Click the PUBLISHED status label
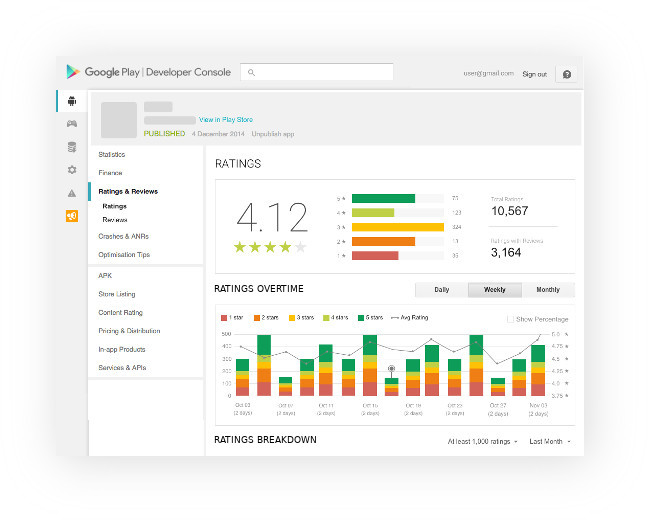 click(x=164, y=134)
